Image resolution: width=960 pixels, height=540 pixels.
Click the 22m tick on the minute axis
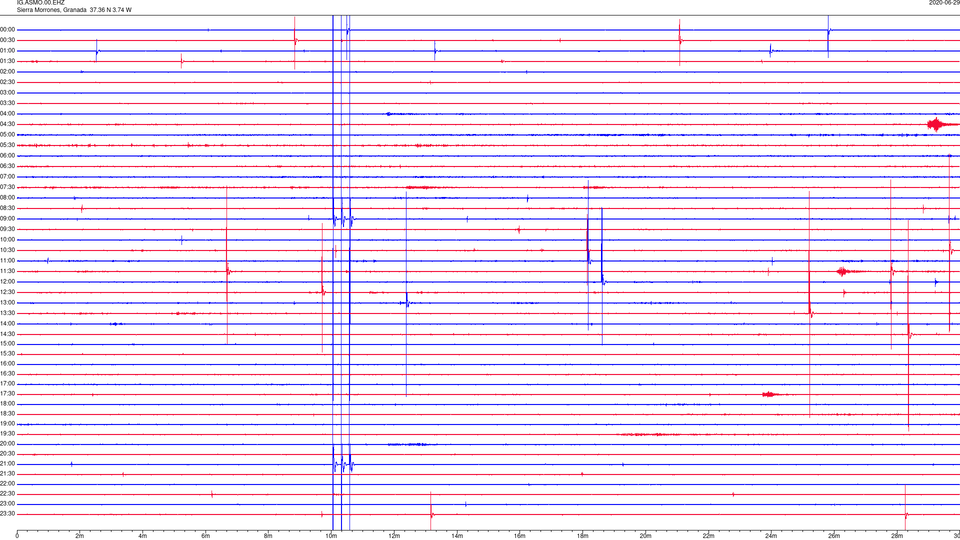708,536
